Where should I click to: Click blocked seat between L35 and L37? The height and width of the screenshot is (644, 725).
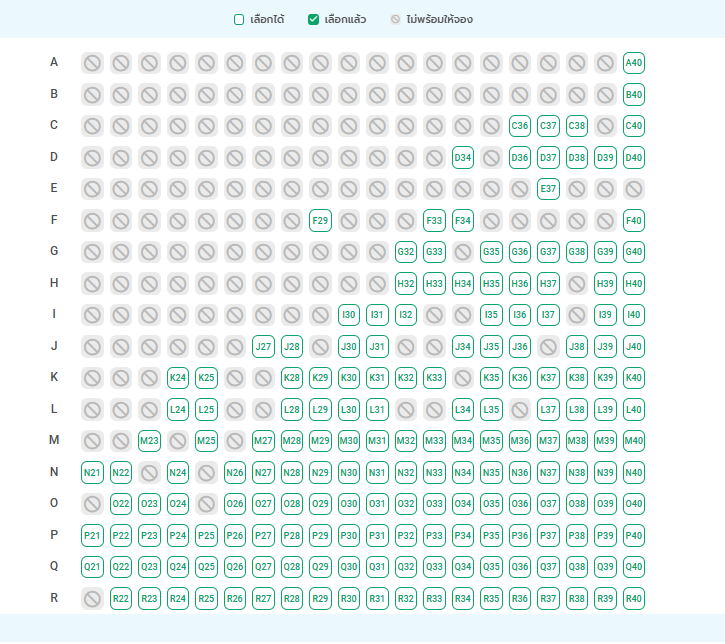[520, 410]
